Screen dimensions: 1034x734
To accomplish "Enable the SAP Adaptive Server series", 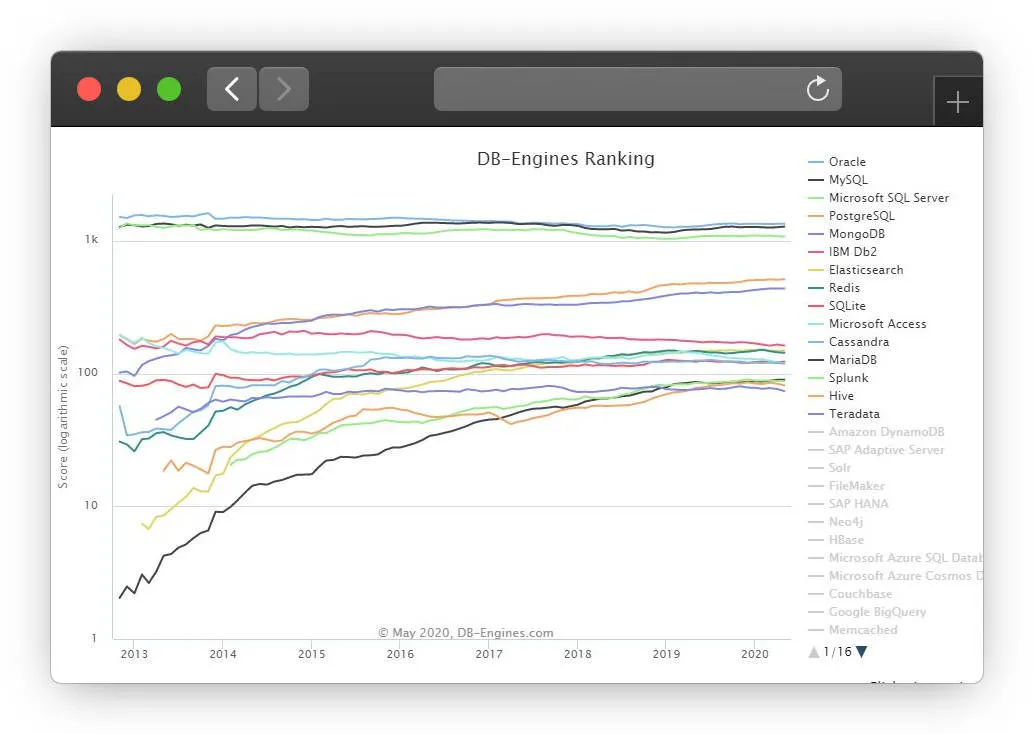I will pyautogui.click(x=876, y=450).
